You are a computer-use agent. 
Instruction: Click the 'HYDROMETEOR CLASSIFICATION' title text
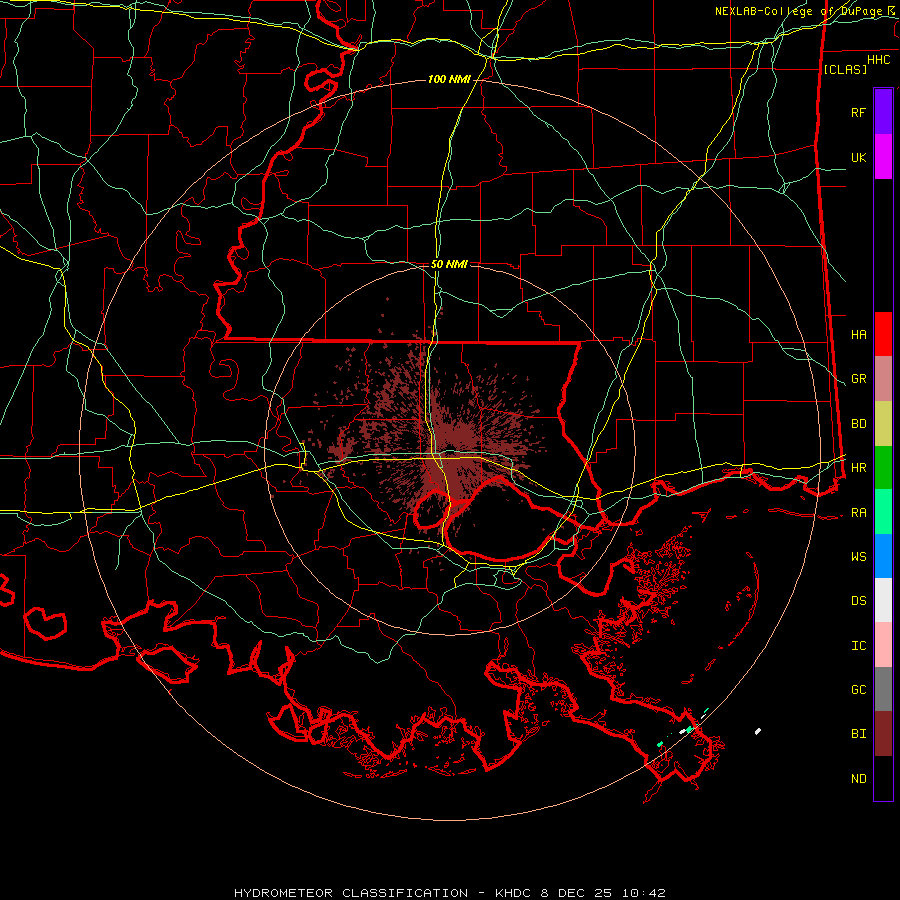point(351,893)
